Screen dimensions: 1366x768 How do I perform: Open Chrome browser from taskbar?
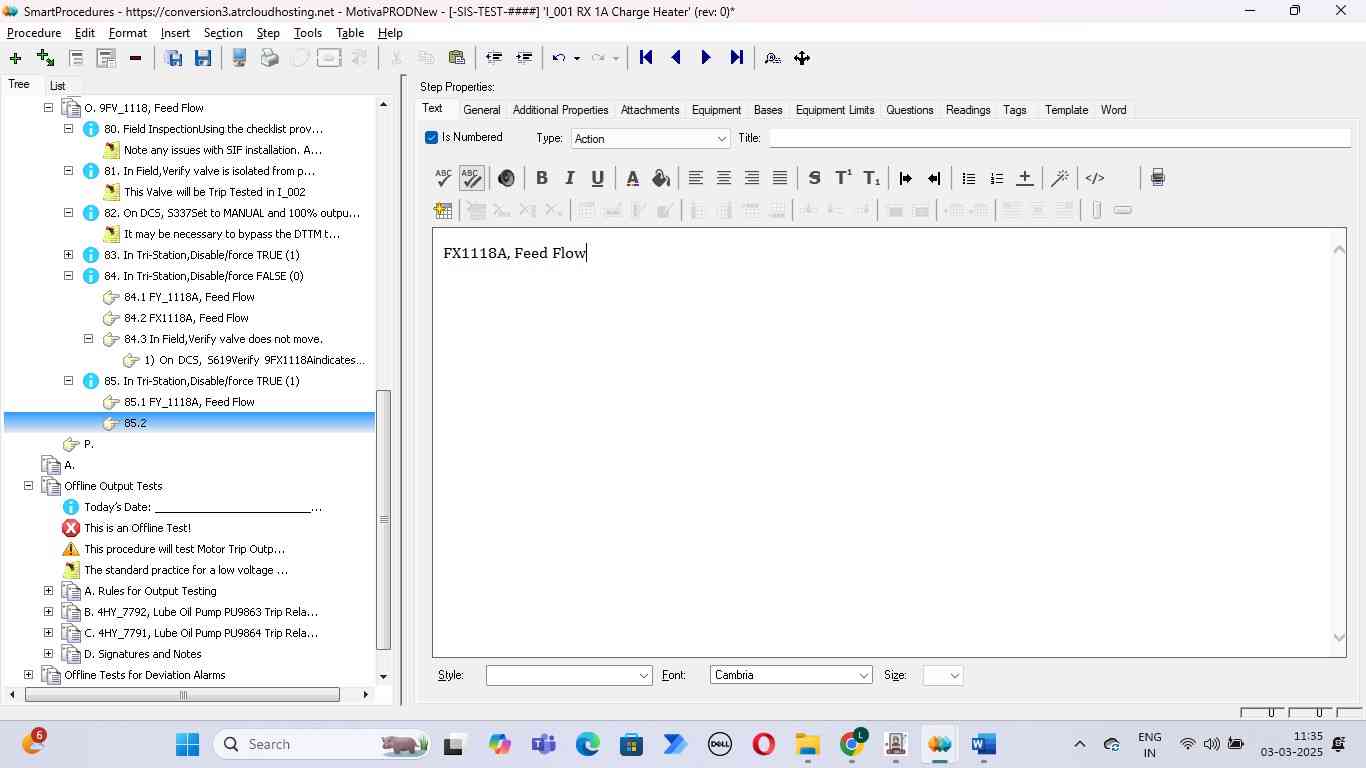point(852,744)
